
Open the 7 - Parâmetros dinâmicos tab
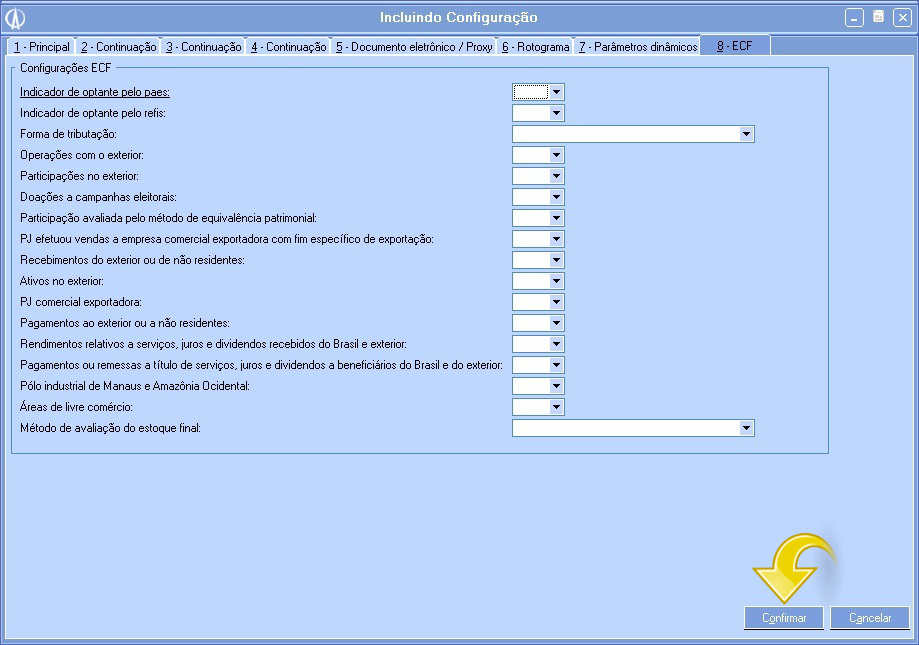coord(638,47)
